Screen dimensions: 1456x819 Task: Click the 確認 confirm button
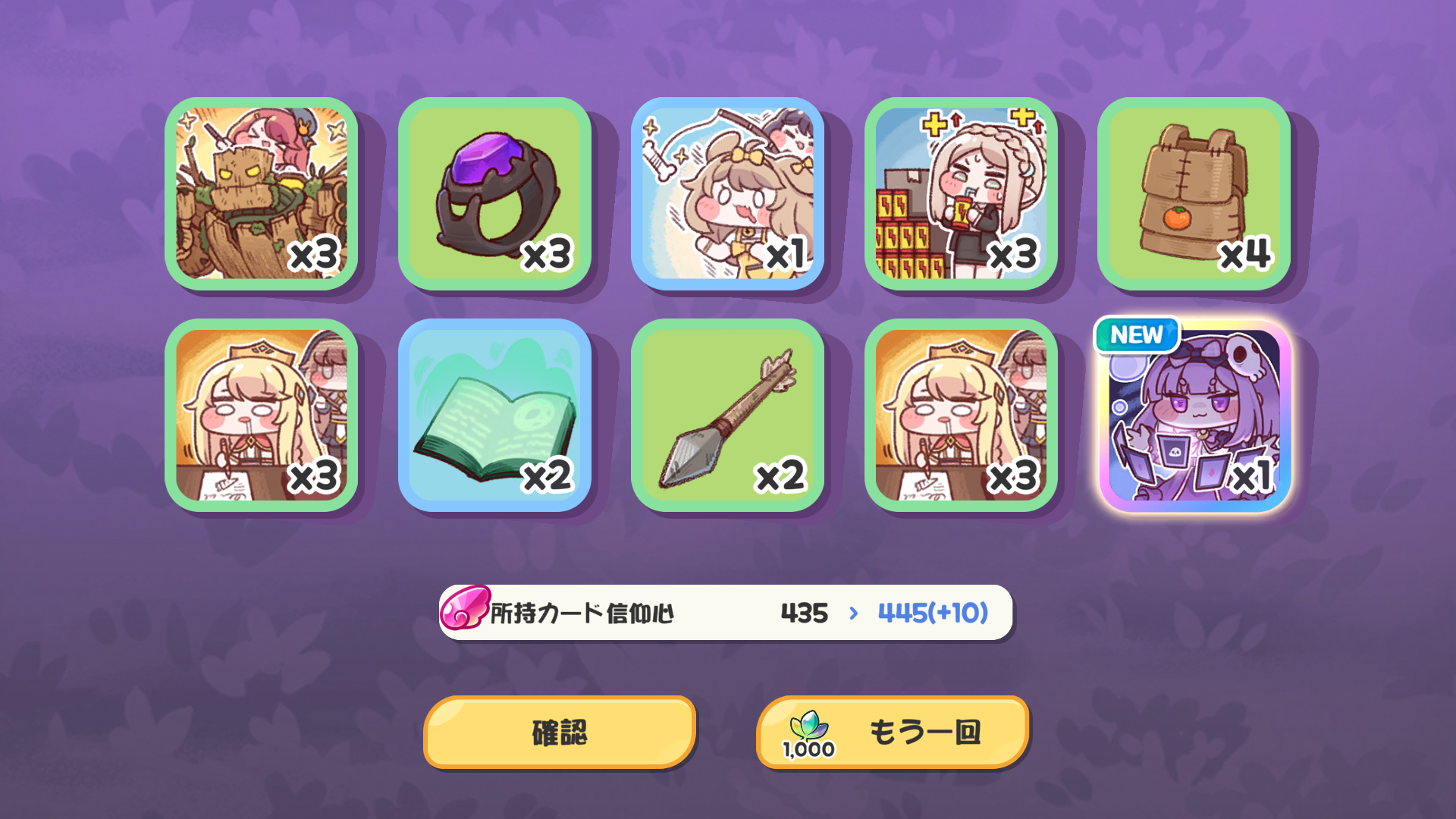click(560, 733)
